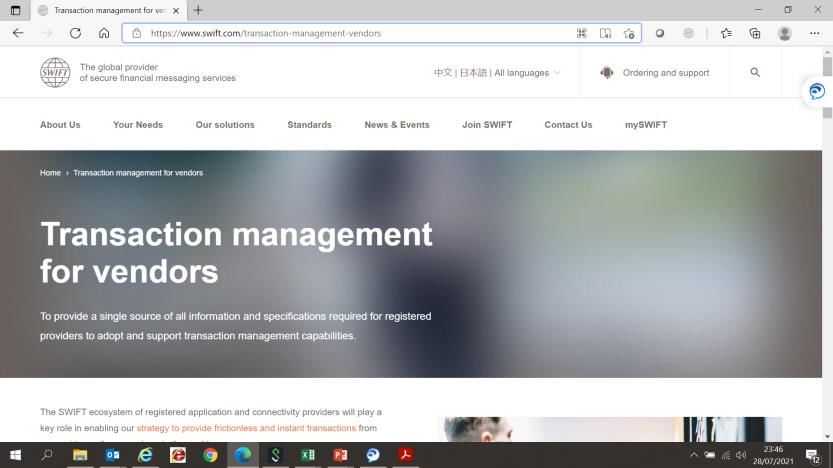
Task: Open the Ordering and support link
Action: click(x=666, y=73)
